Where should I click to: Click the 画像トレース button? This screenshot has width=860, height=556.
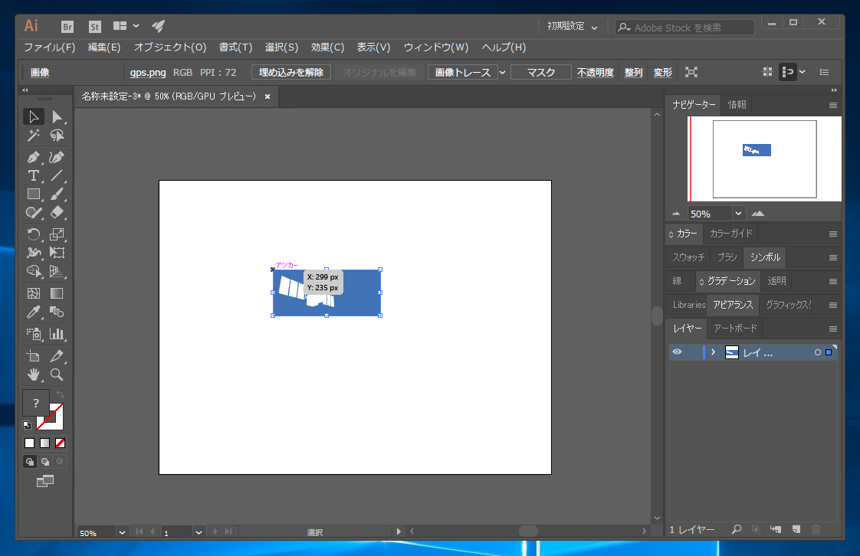463,72
